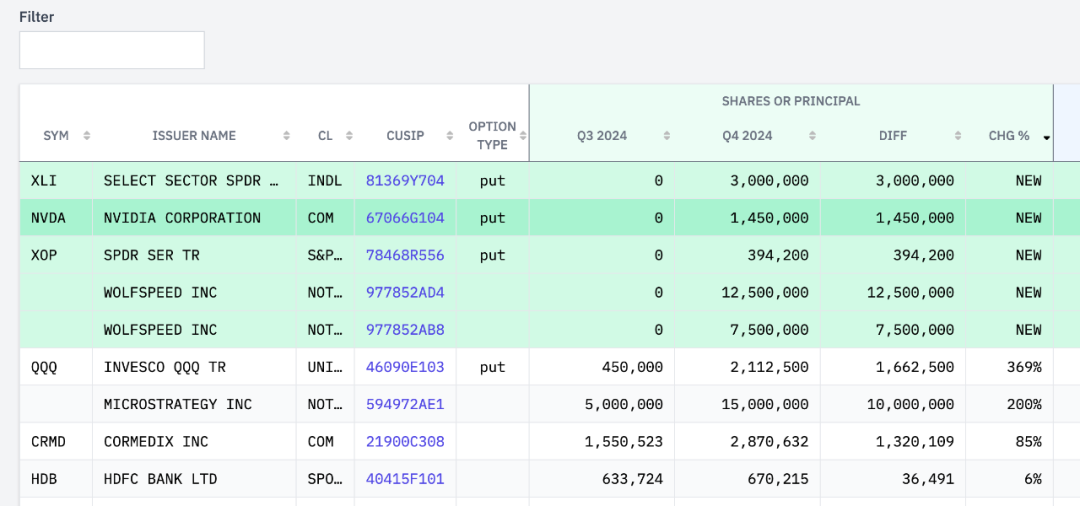Click the DIFF header label
Image resolution: width=1080 pixels, height=506 pixels.
893,136
